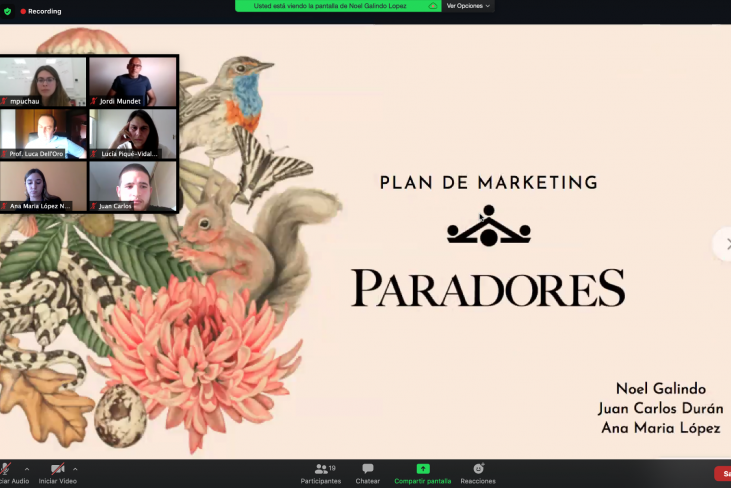This screenshot has width=731, height=488.
Task: Click the green encryption shield icon
Action: 7,11
